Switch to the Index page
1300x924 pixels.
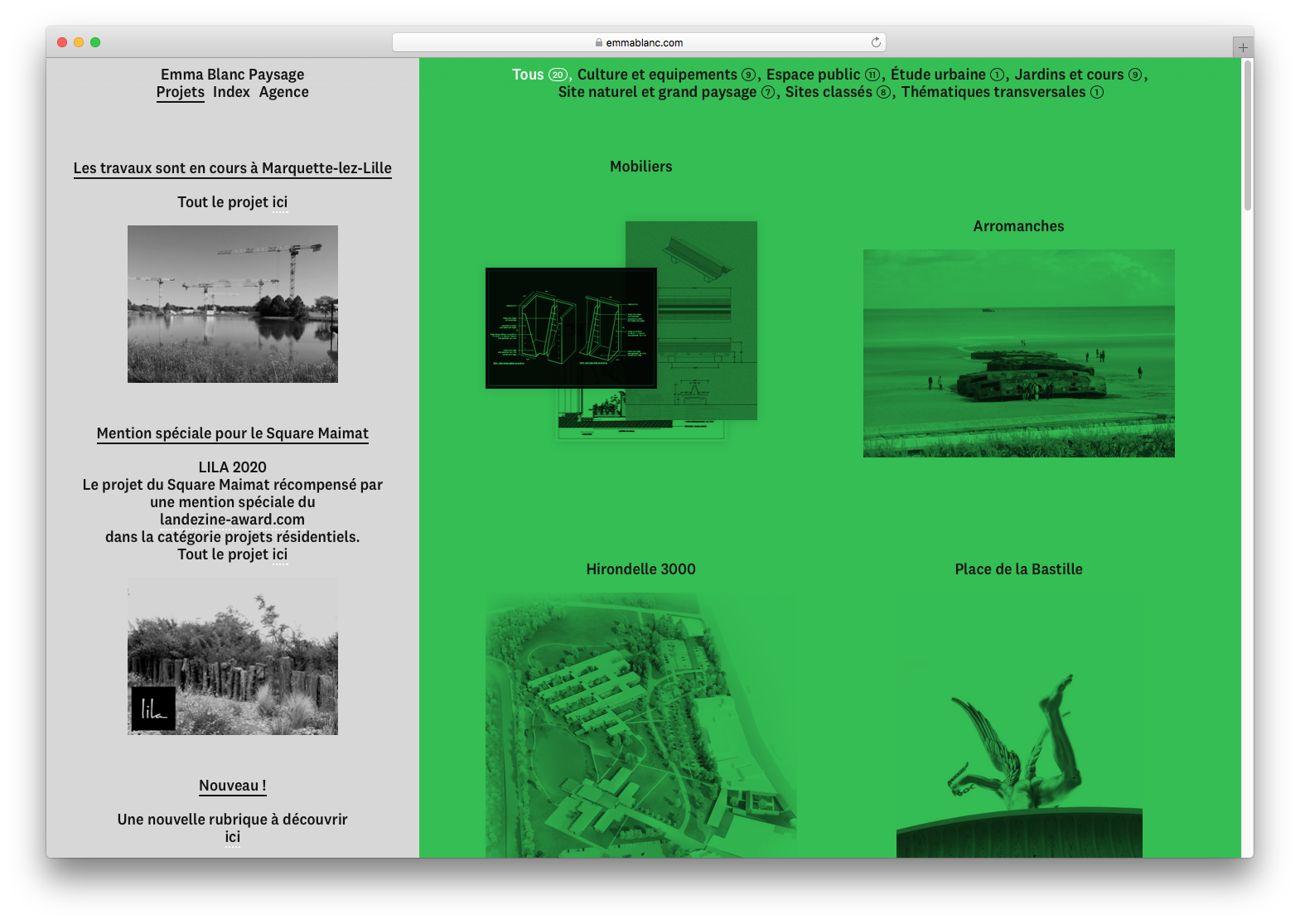(x=231, y=92)
